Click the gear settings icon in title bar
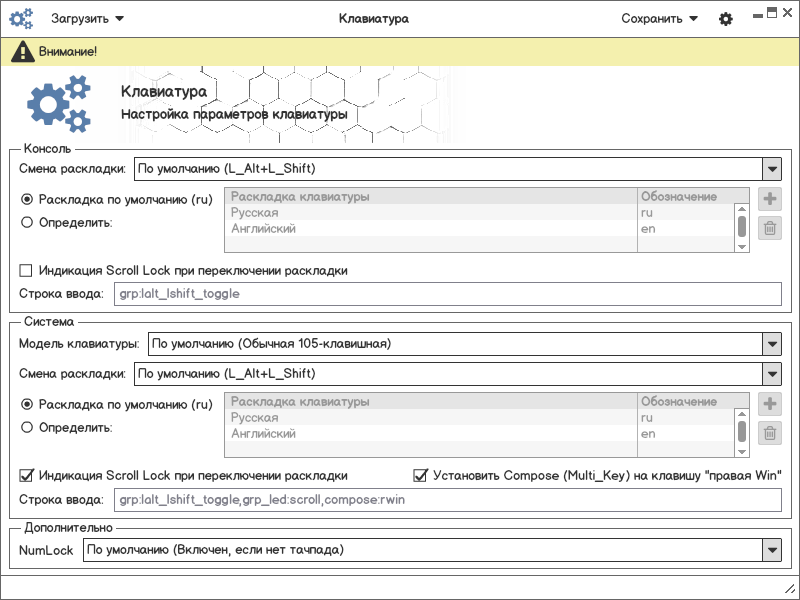 [726, 19]
